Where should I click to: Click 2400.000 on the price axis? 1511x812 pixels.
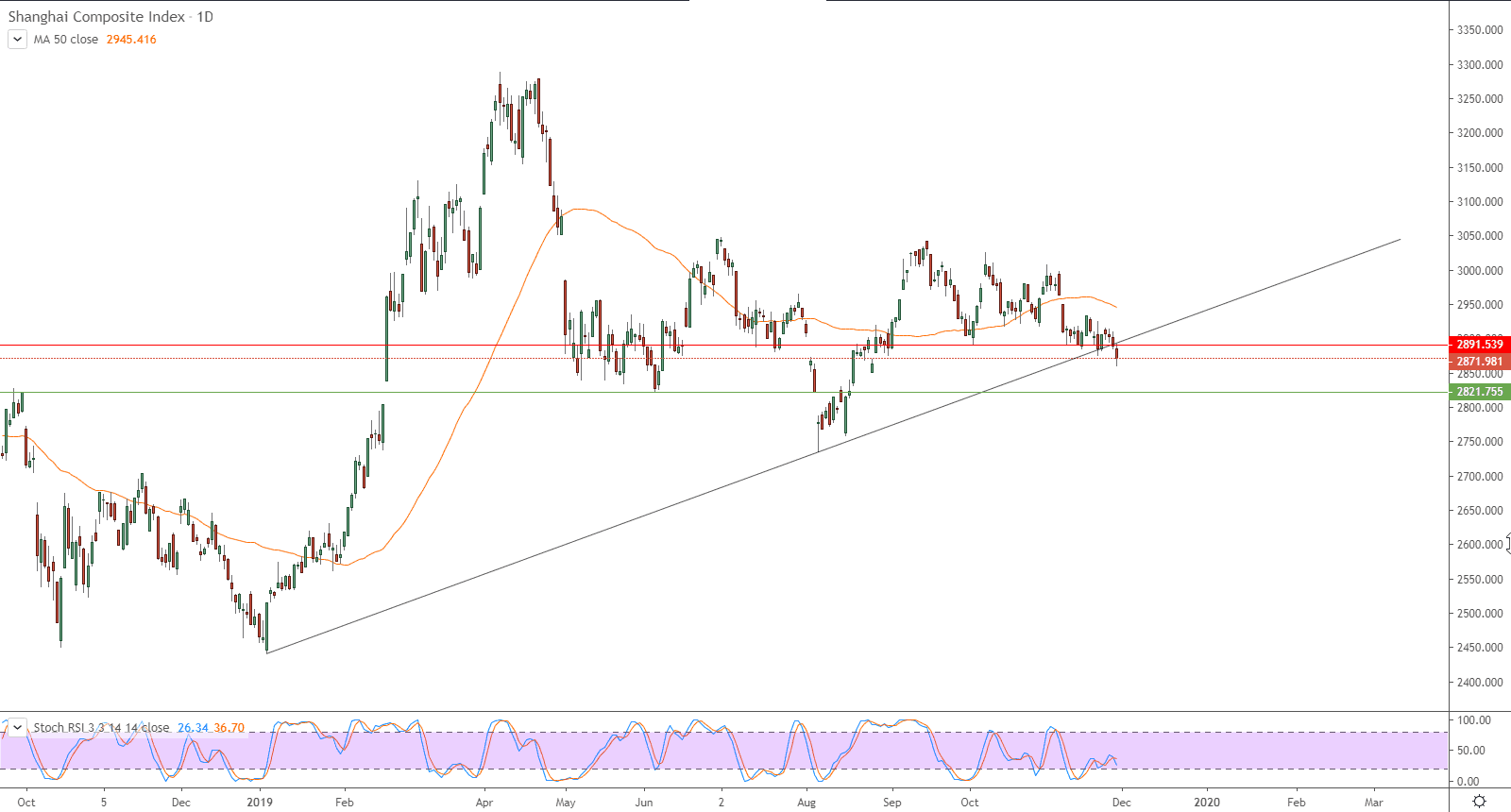(1480, 683)
